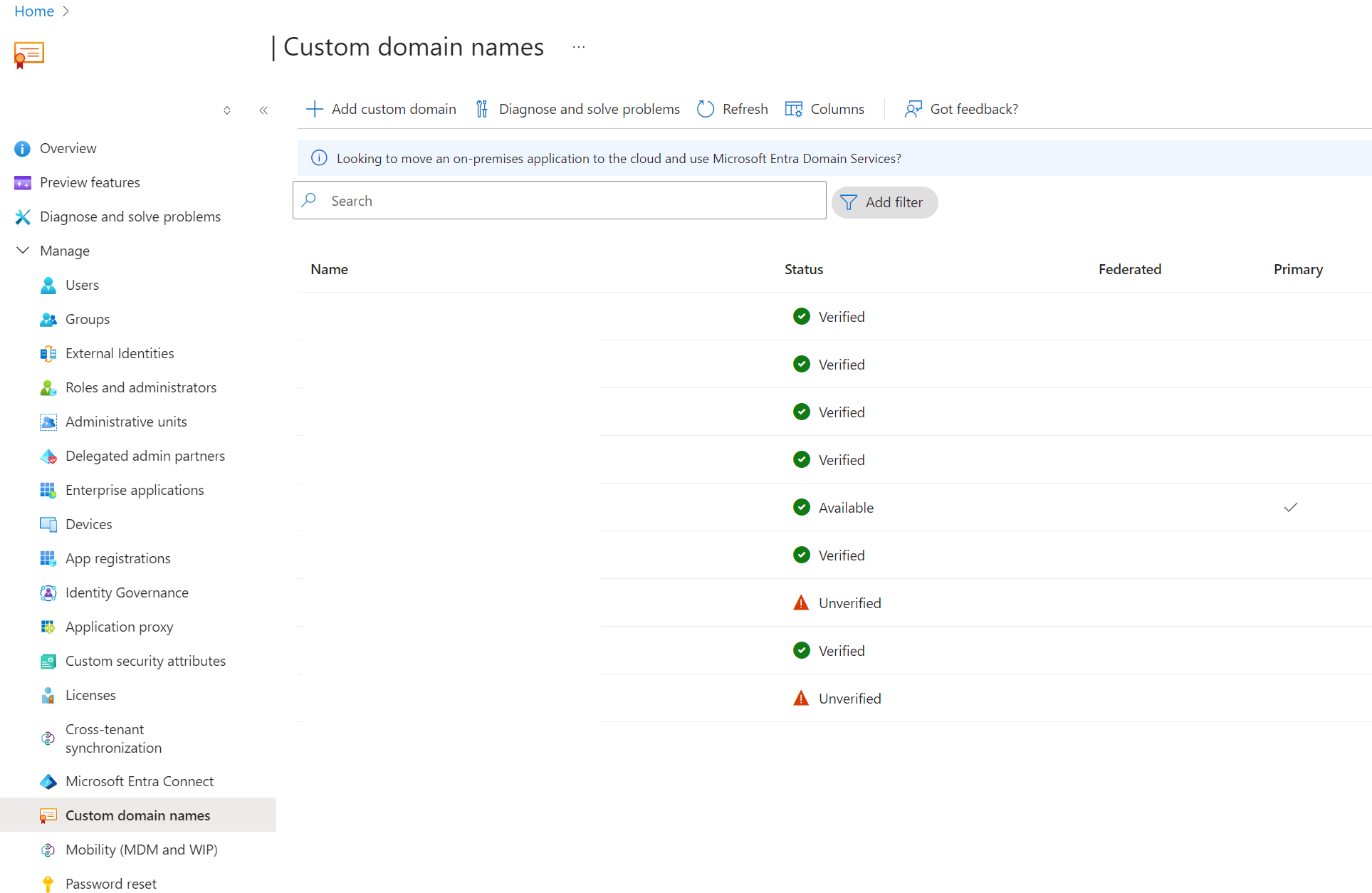Click the Licenses icon
Image resolution: width=1372 pixels, height=893 pixels.
[48, 695]
